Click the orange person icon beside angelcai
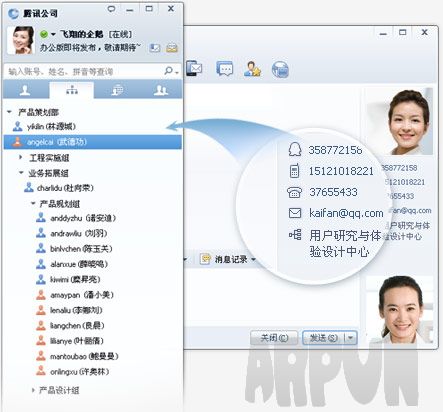 click(17, 142)
